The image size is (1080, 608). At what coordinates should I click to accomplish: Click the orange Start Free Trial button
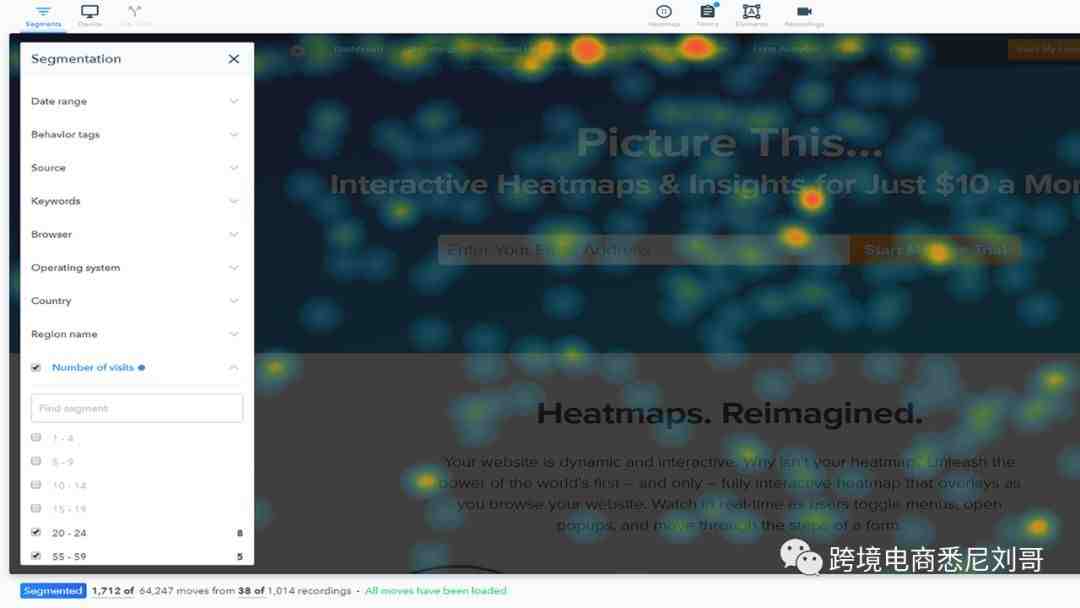(935, 250)
